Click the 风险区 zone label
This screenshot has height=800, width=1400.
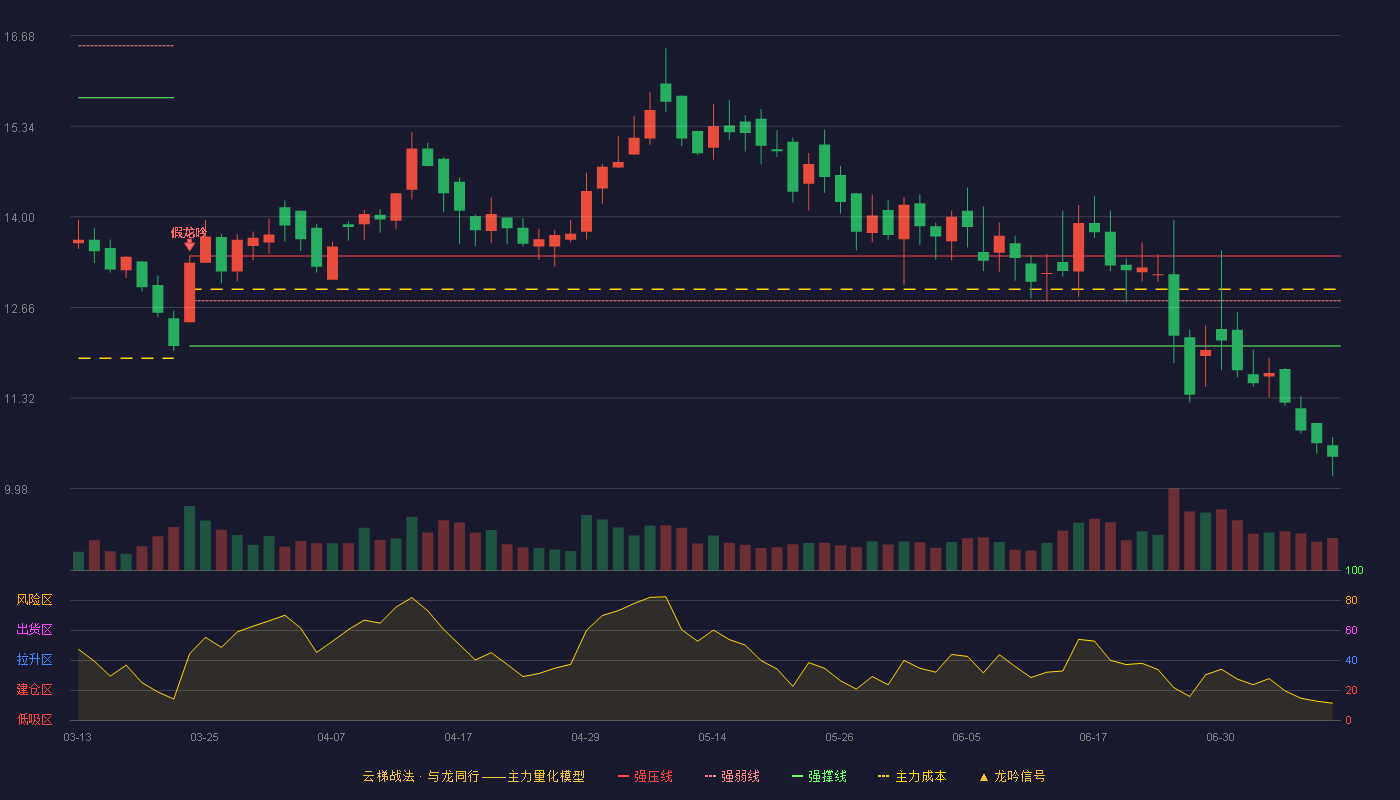click(x=34, y=600)
